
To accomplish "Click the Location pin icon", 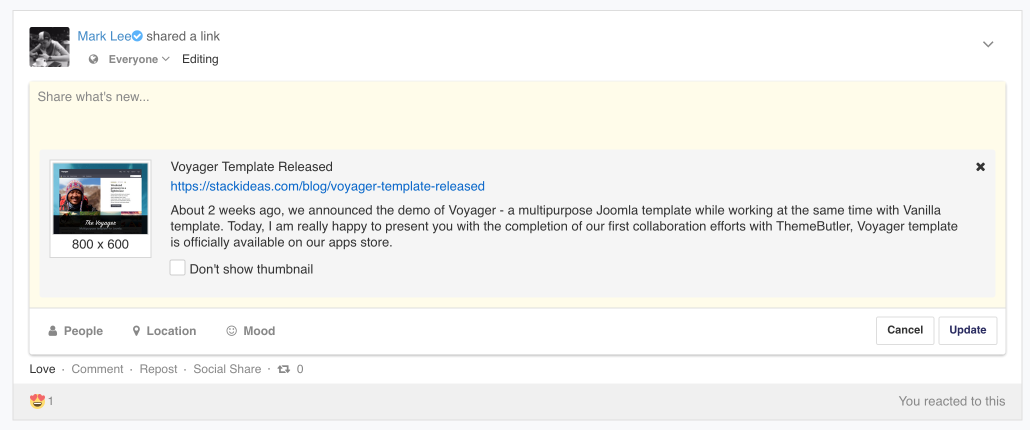I will tap(137, 331).
